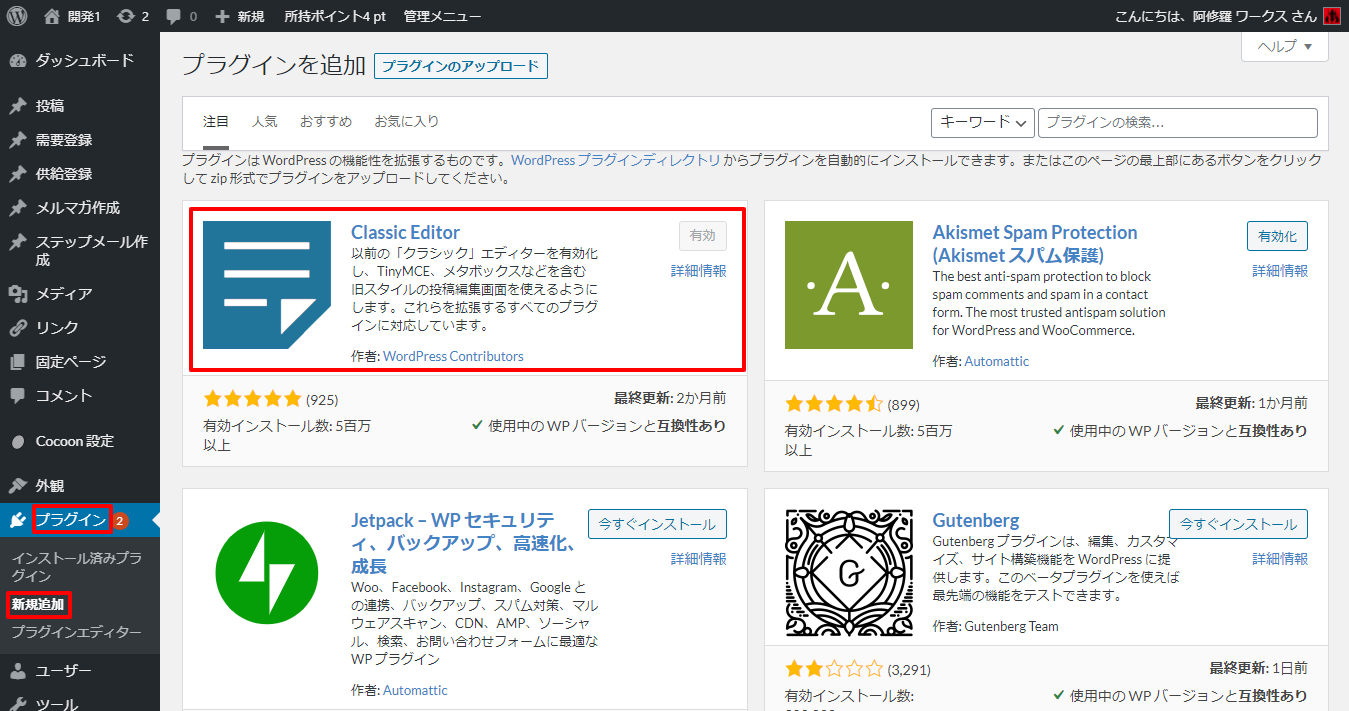The height and width of the screenshot is (711, 1349).
Task: Click the comment icon next to コメント
Action: tap(17, 396)
